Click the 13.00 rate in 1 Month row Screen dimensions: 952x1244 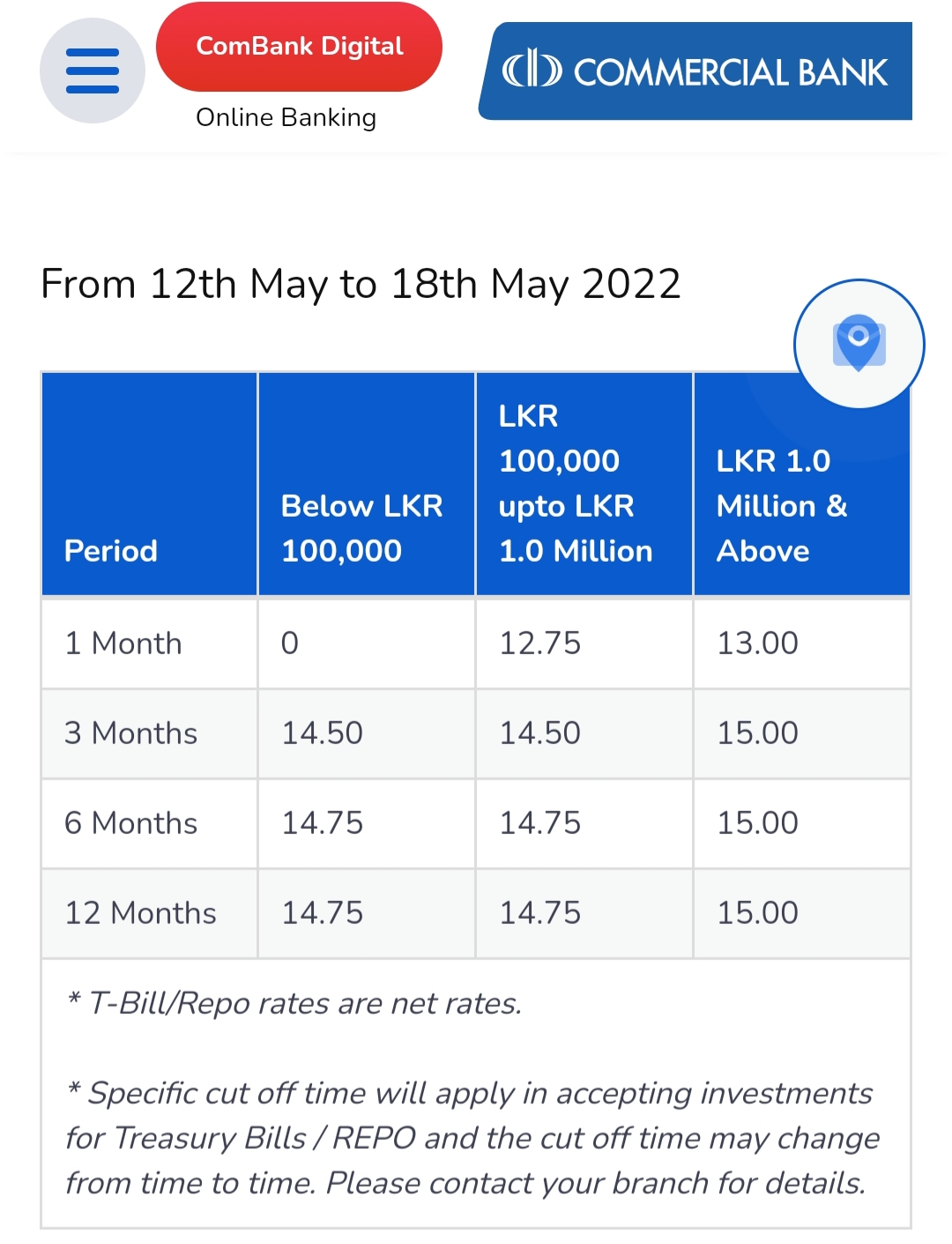758,644
